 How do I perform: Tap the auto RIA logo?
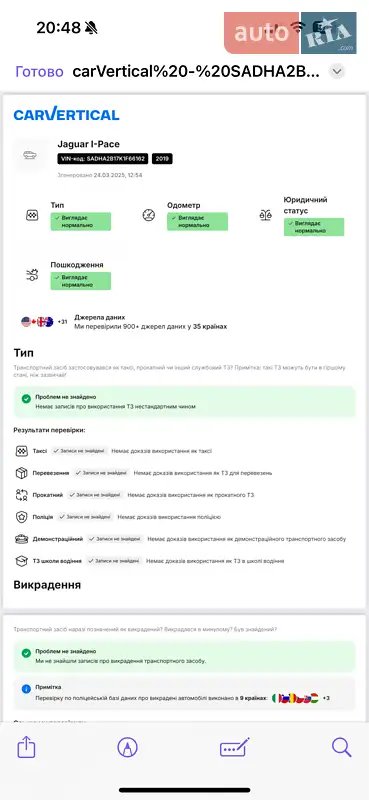pos(290,33)
